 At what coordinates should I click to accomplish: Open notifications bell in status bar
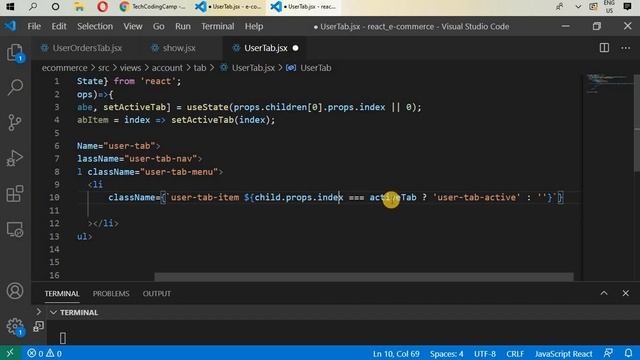pos(628,353)
